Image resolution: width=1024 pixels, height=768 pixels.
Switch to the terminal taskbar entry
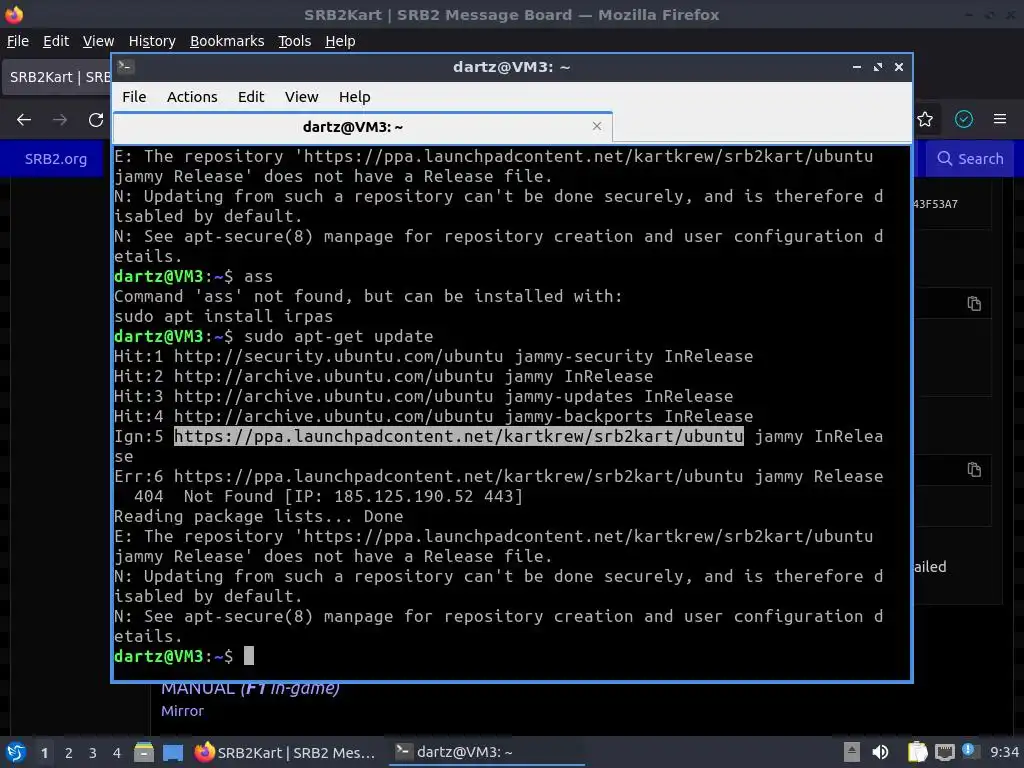click(487, 752)
